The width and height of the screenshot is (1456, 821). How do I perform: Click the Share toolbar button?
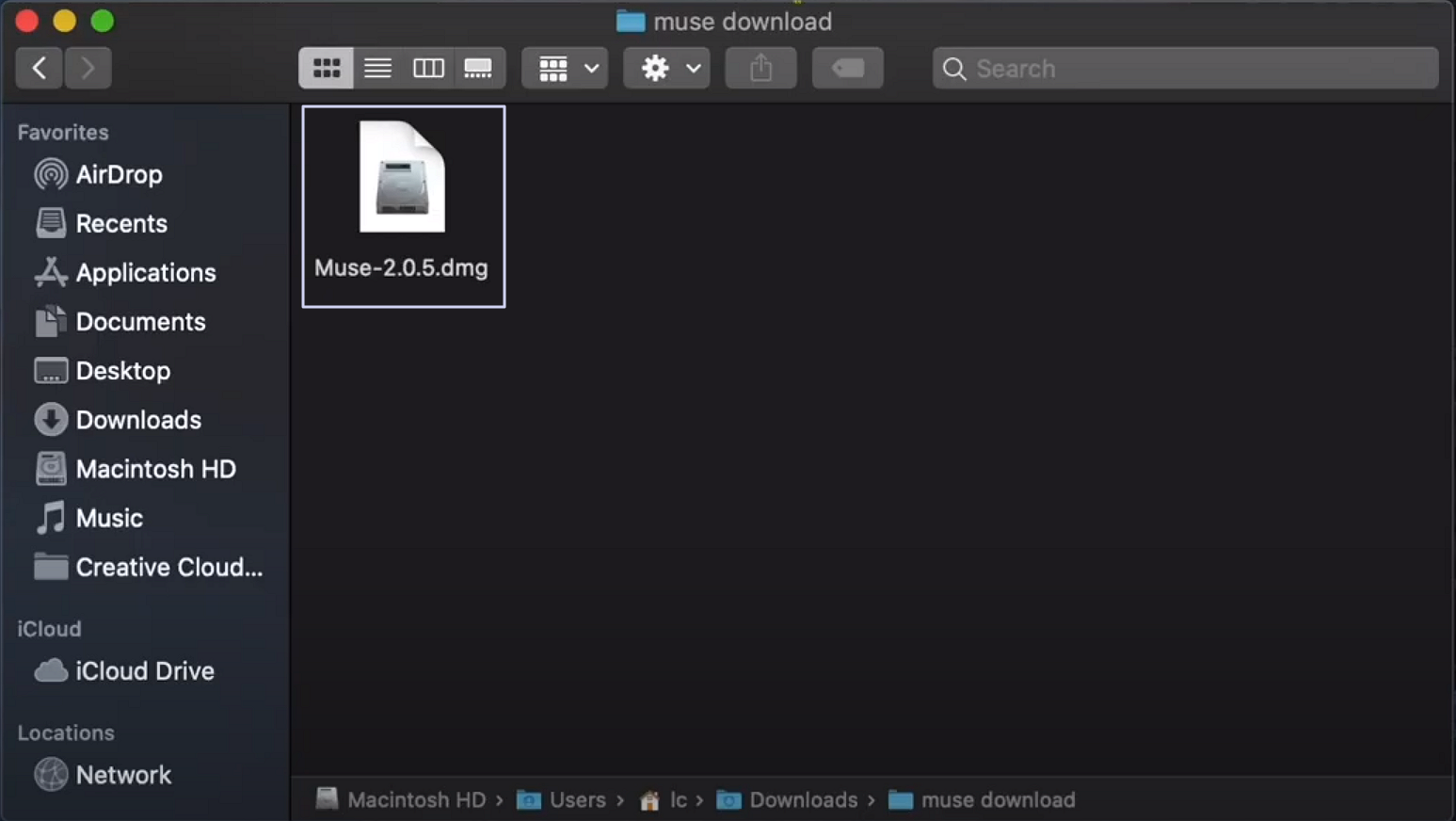(760, 68)
